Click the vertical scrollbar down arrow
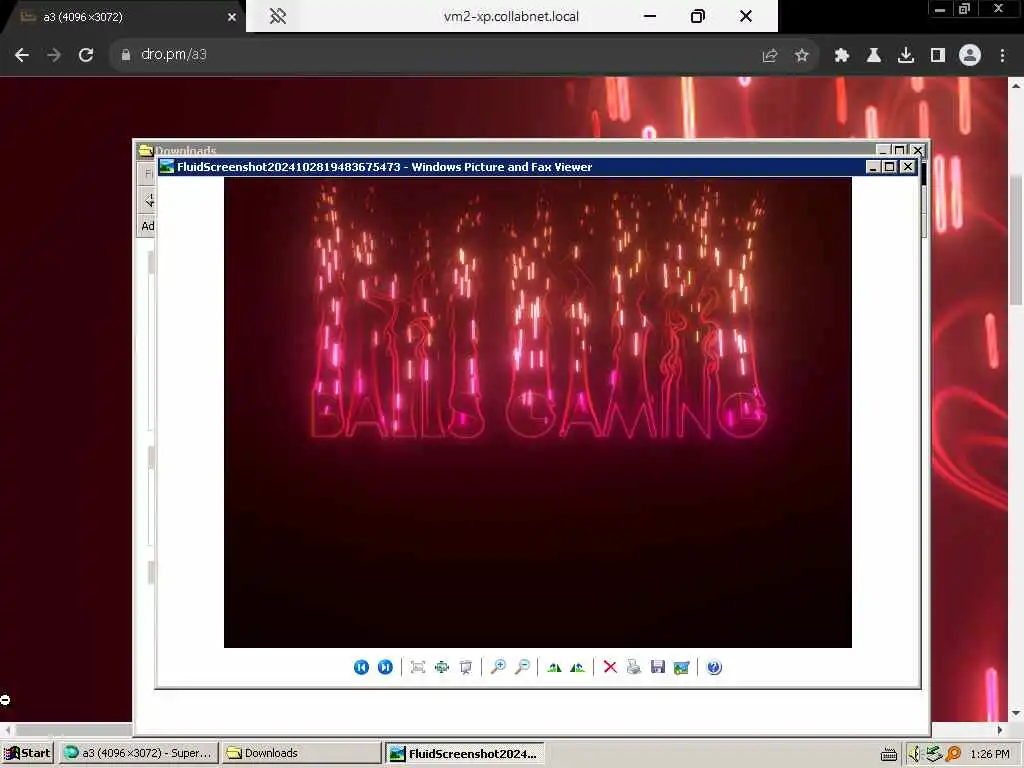Image resolution: width=1024 pixels, height=768 pixels. [x=1016, y=712]
